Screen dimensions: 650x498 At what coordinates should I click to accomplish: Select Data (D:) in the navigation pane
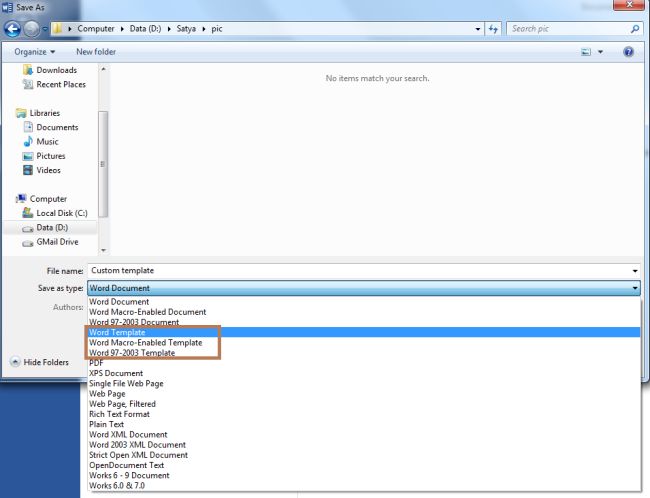coord(50,228)
